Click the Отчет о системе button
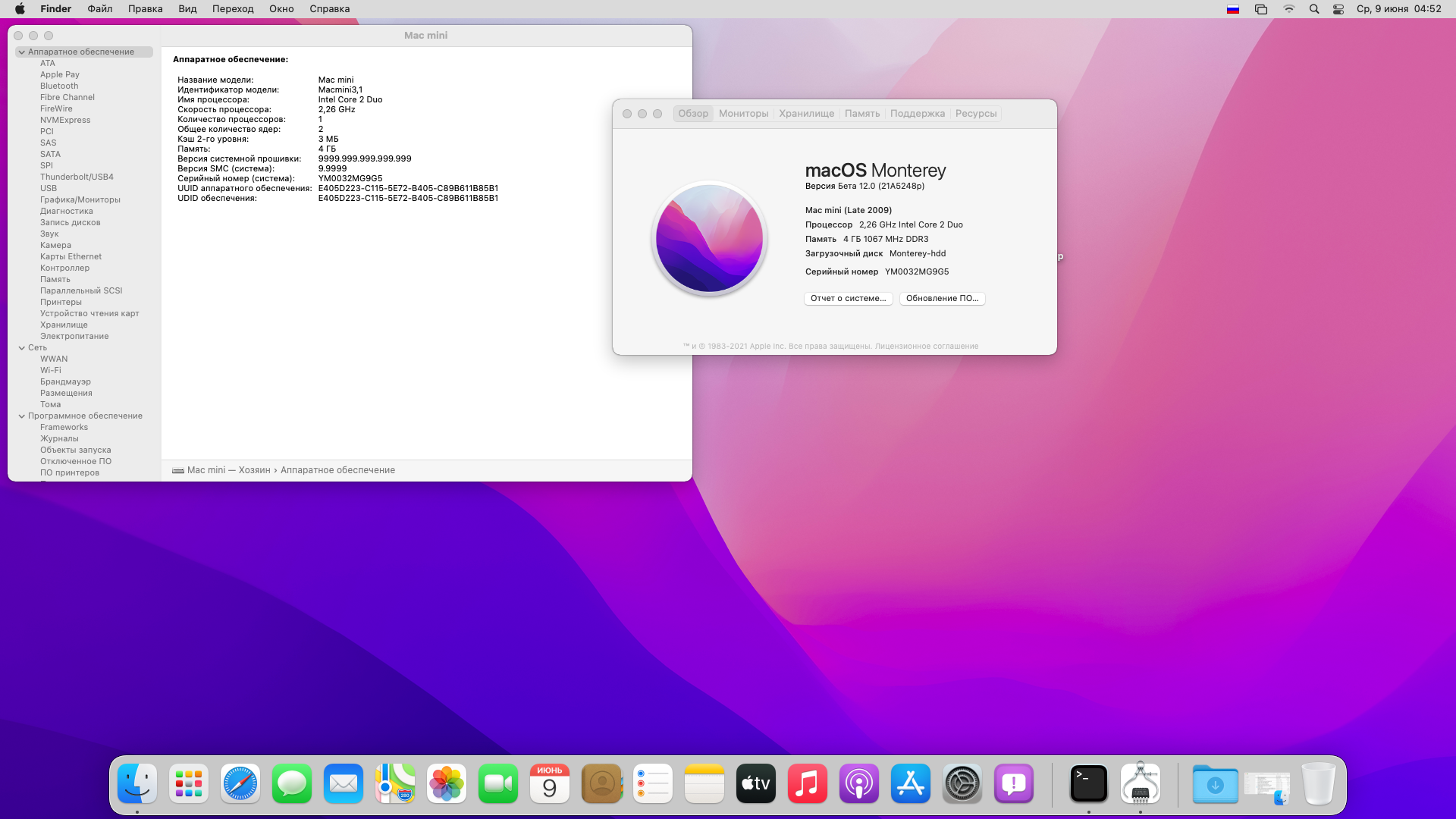Screen dimensions: 1456x819 pos(848,299)
